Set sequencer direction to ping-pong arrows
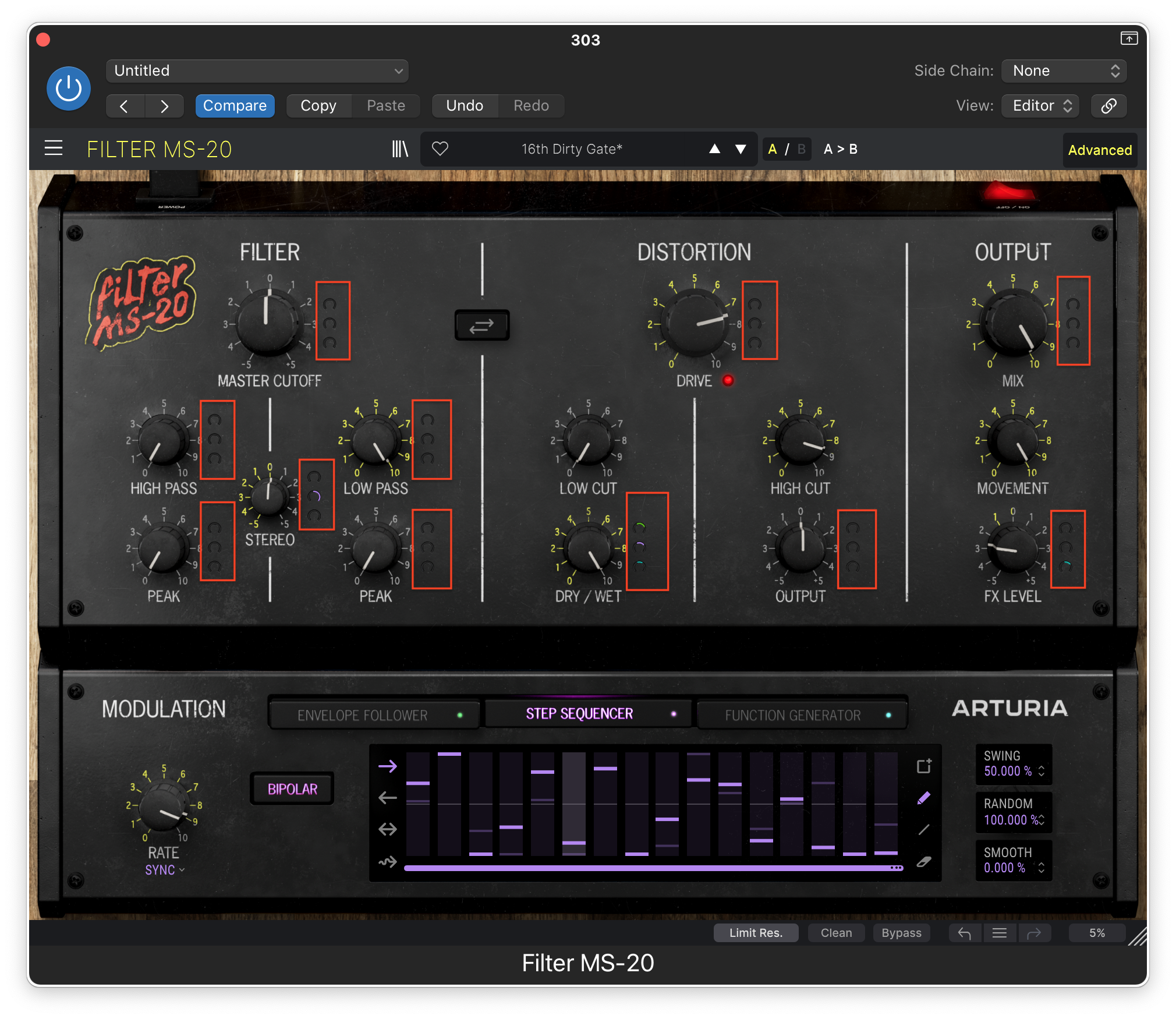Viewport: 1176px width, 1019px height. (x=388, y=829)
